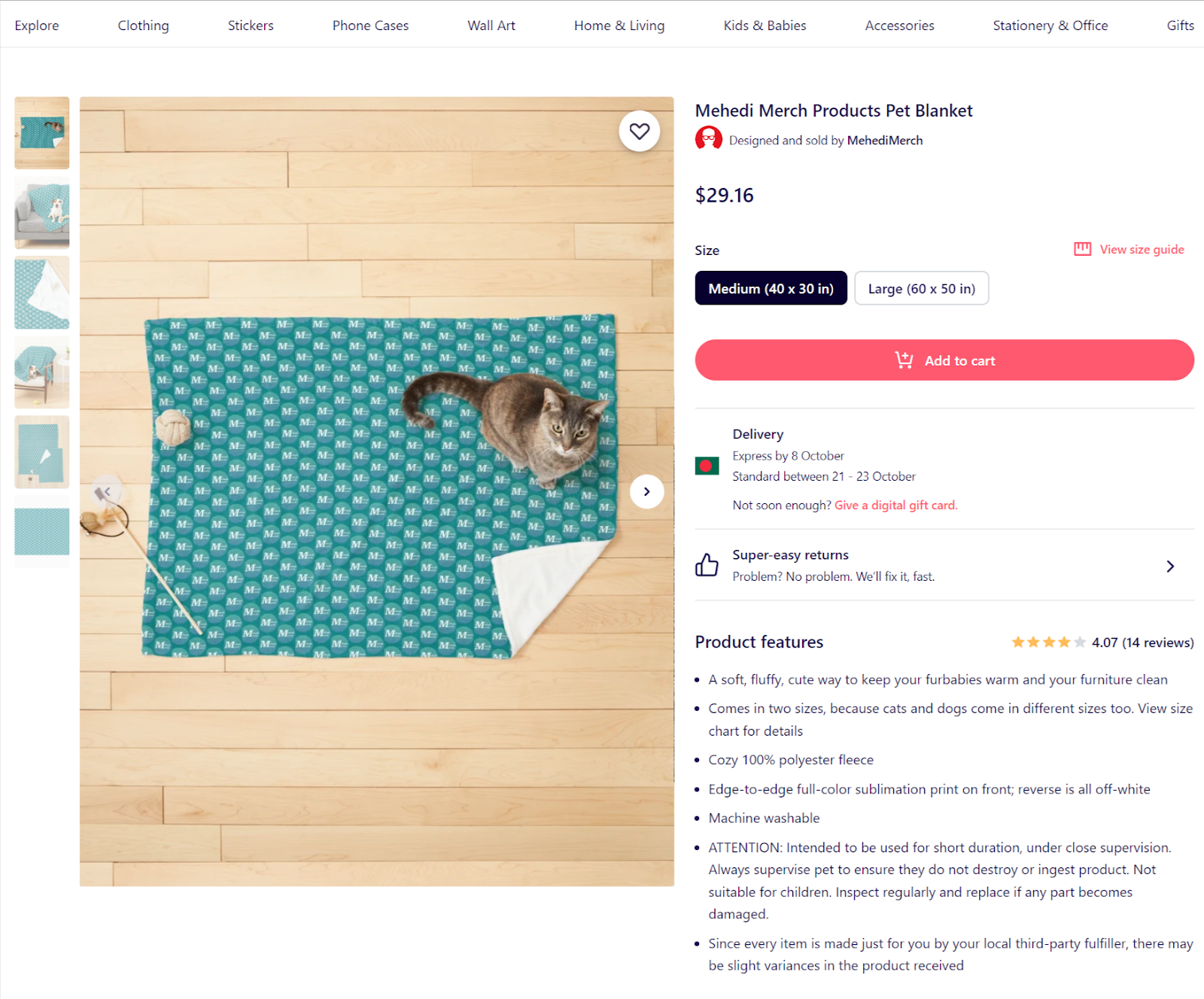This screenshot has width=1204, height=999.
Task: Show next product image with right arrow
Action: tap(646, 491)
